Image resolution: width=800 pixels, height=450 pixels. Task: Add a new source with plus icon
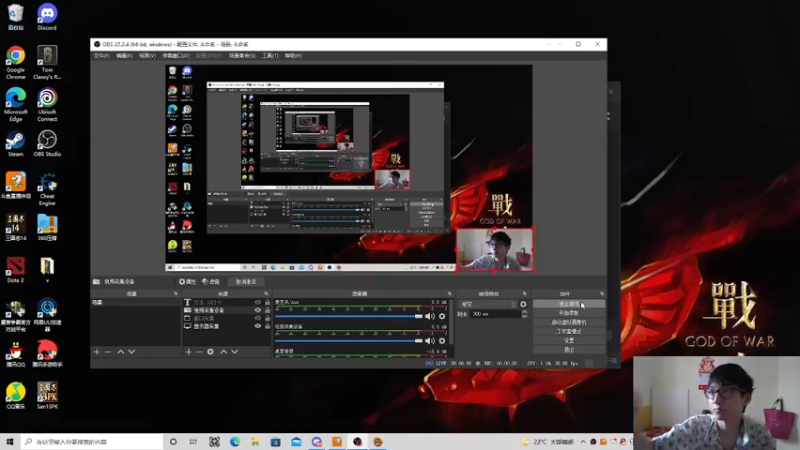(x=188, y=352)
